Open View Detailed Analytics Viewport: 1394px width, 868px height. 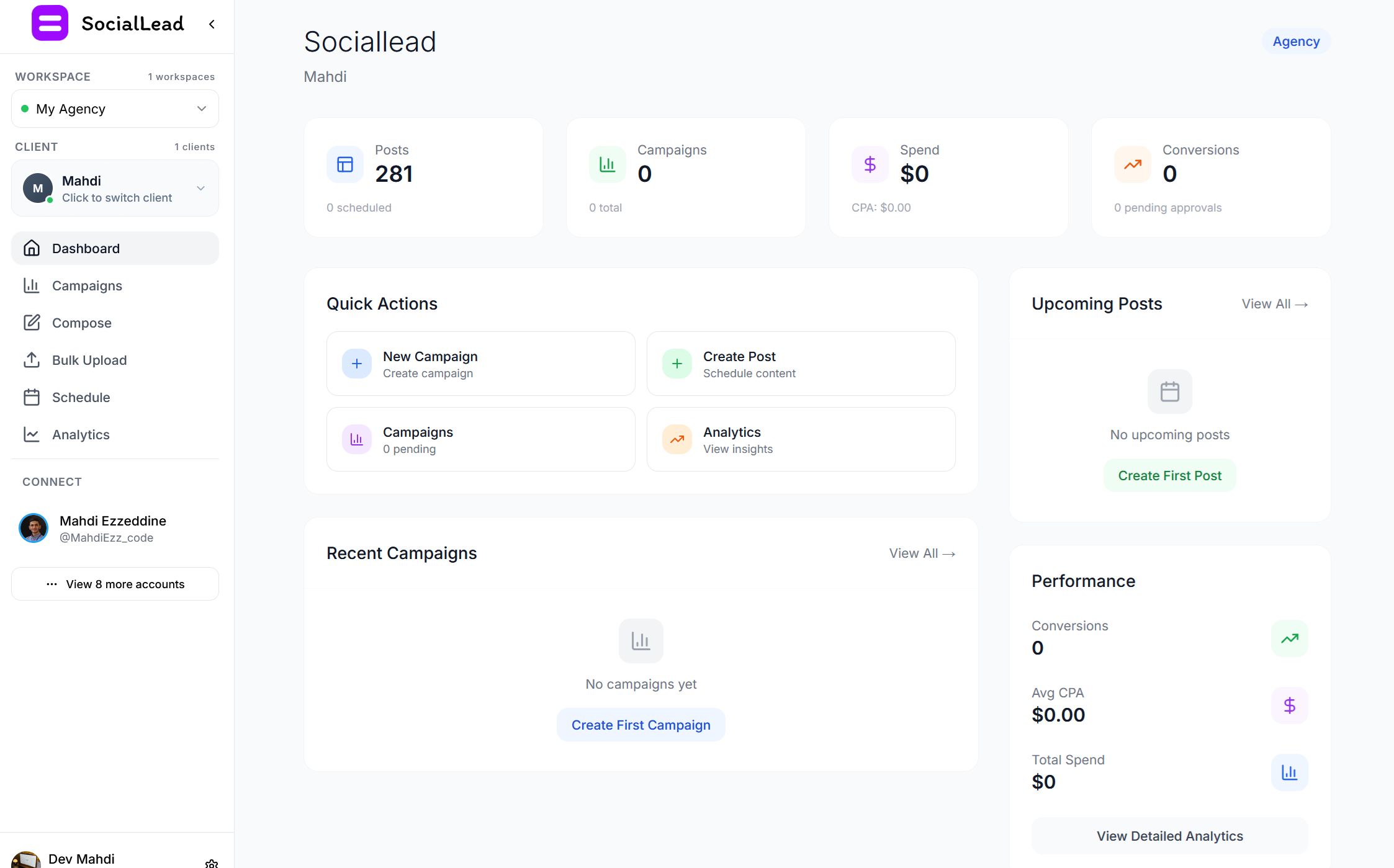coord(1169,836)
